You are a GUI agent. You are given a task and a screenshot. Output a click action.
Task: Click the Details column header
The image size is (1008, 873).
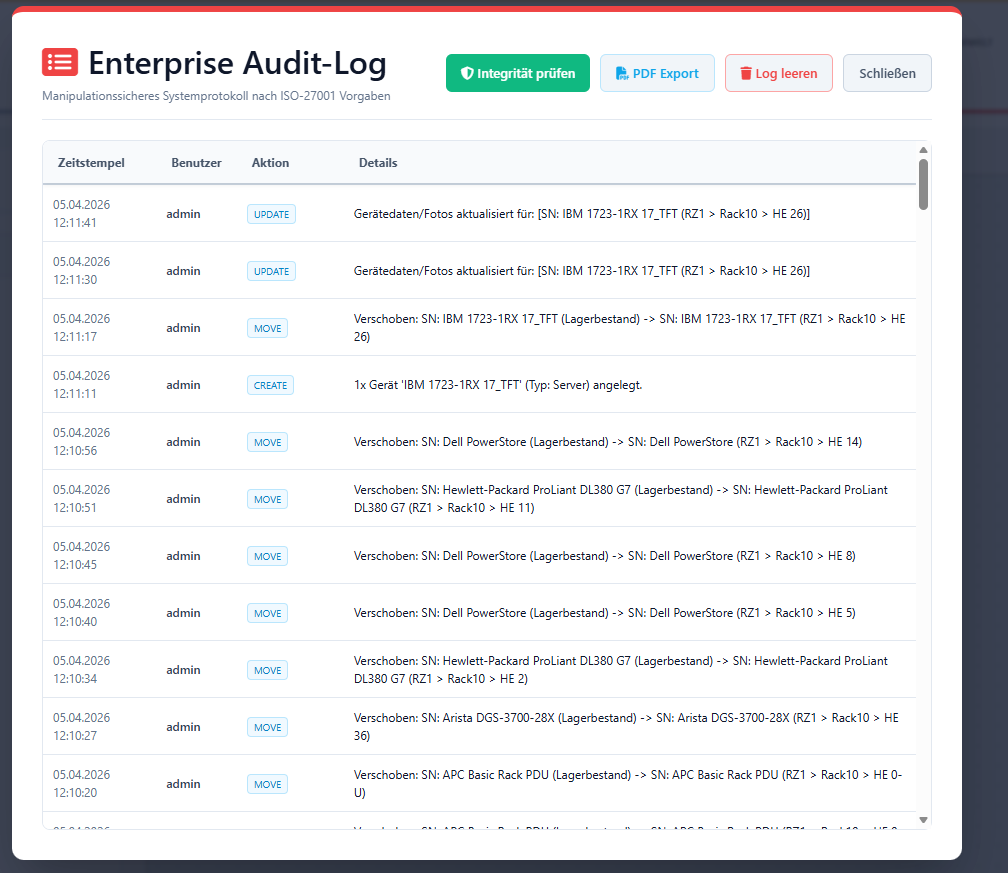coord(378,163)
